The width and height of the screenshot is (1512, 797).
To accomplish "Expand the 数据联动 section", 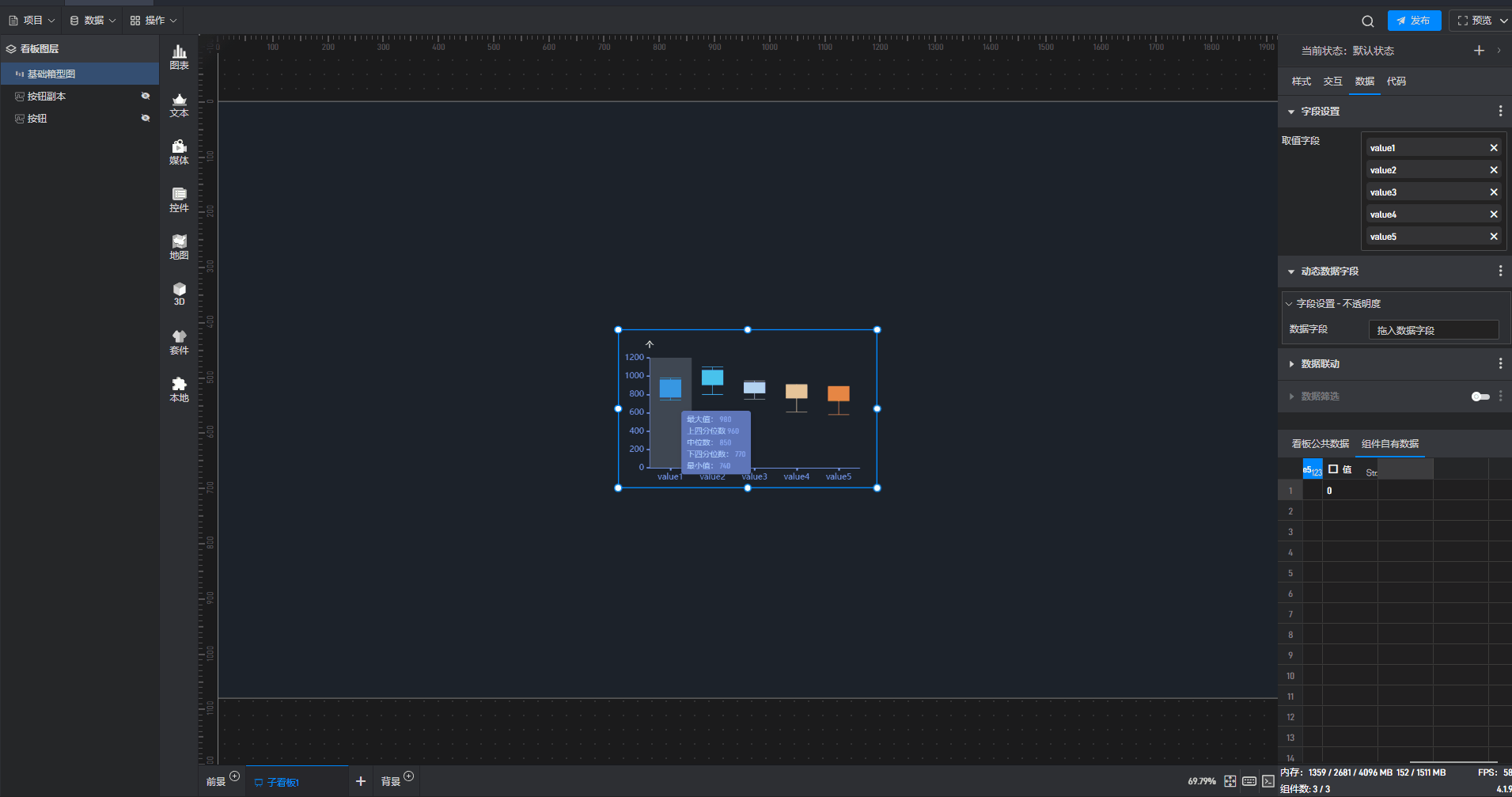I will 1291,364.
